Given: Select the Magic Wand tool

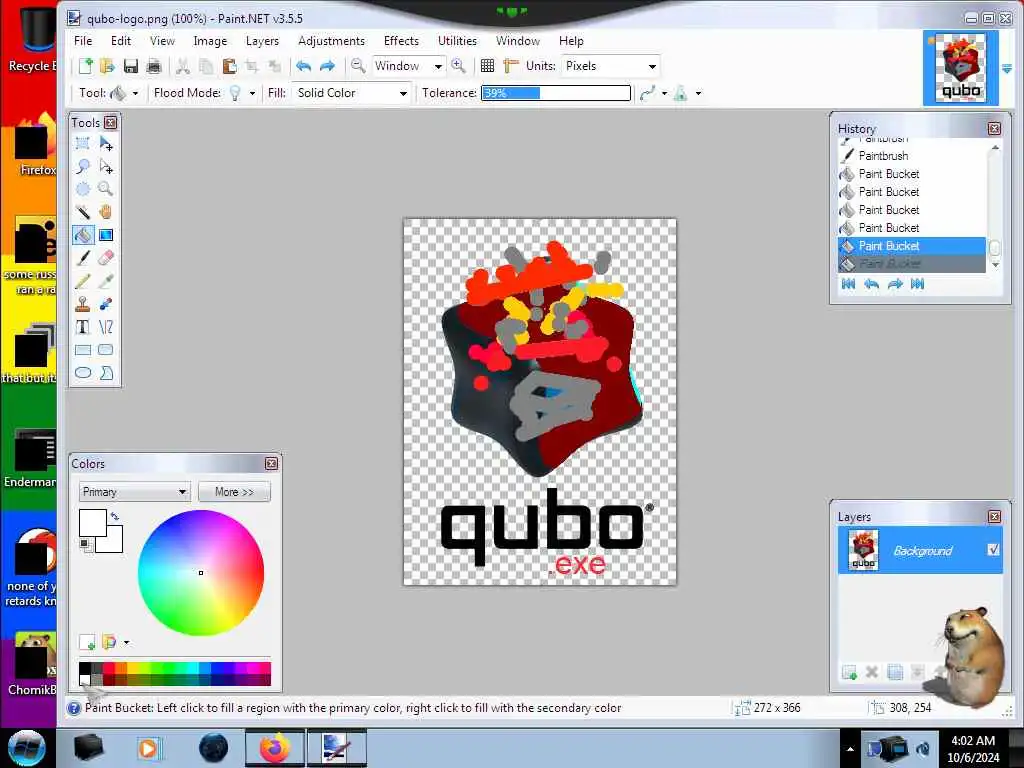Looking at the screenshot, I should pyautogui.click(x=83, y=212).
